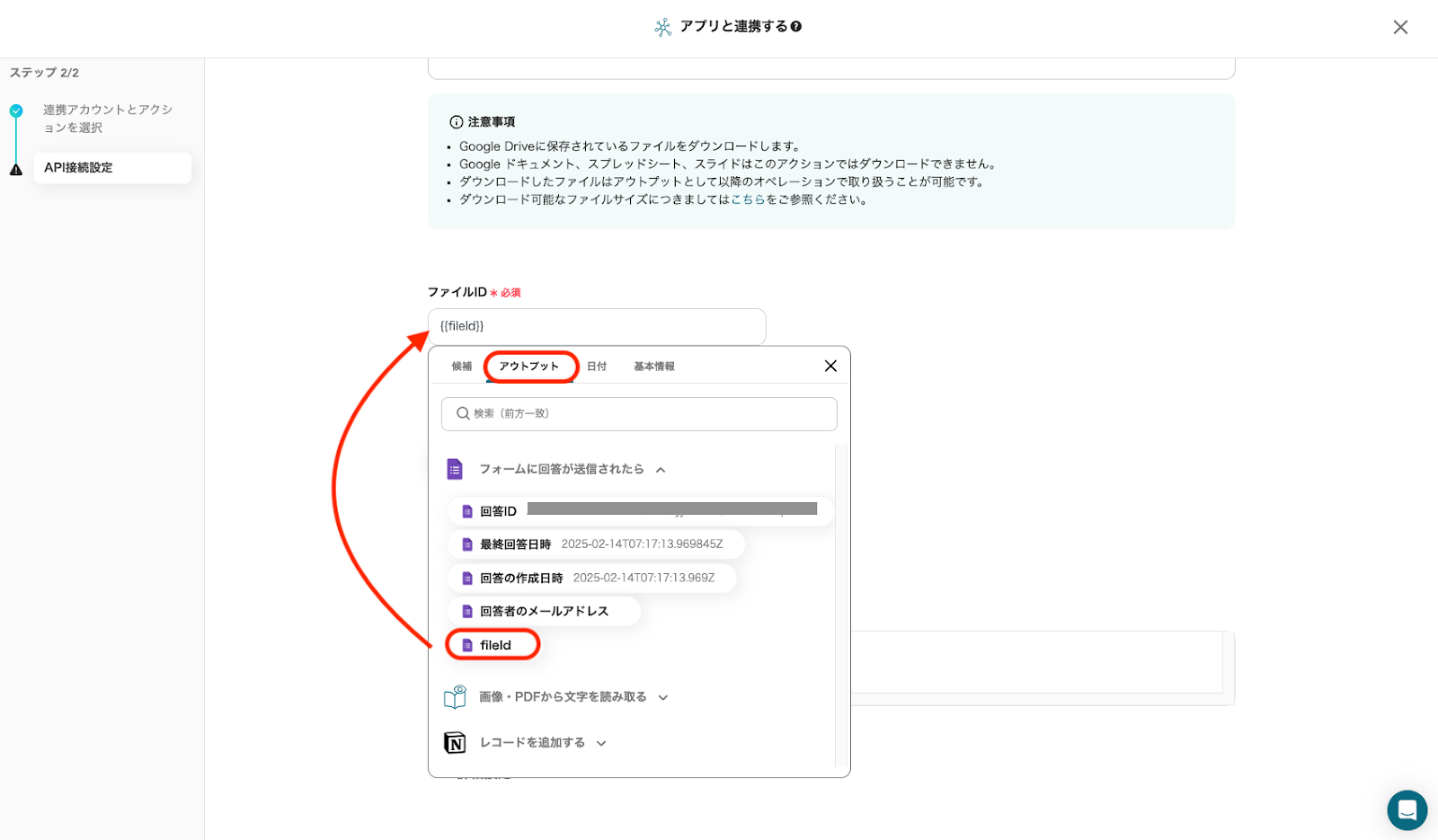This screenshot has height=840, width=1438.
Task: Collapse the フォームに回答が送信されたら section
Action: (x=661, y=470)
